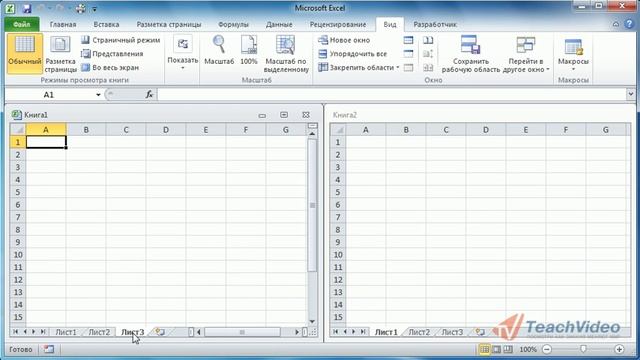Select column D header in Книга2

click(x=486, y=130)
